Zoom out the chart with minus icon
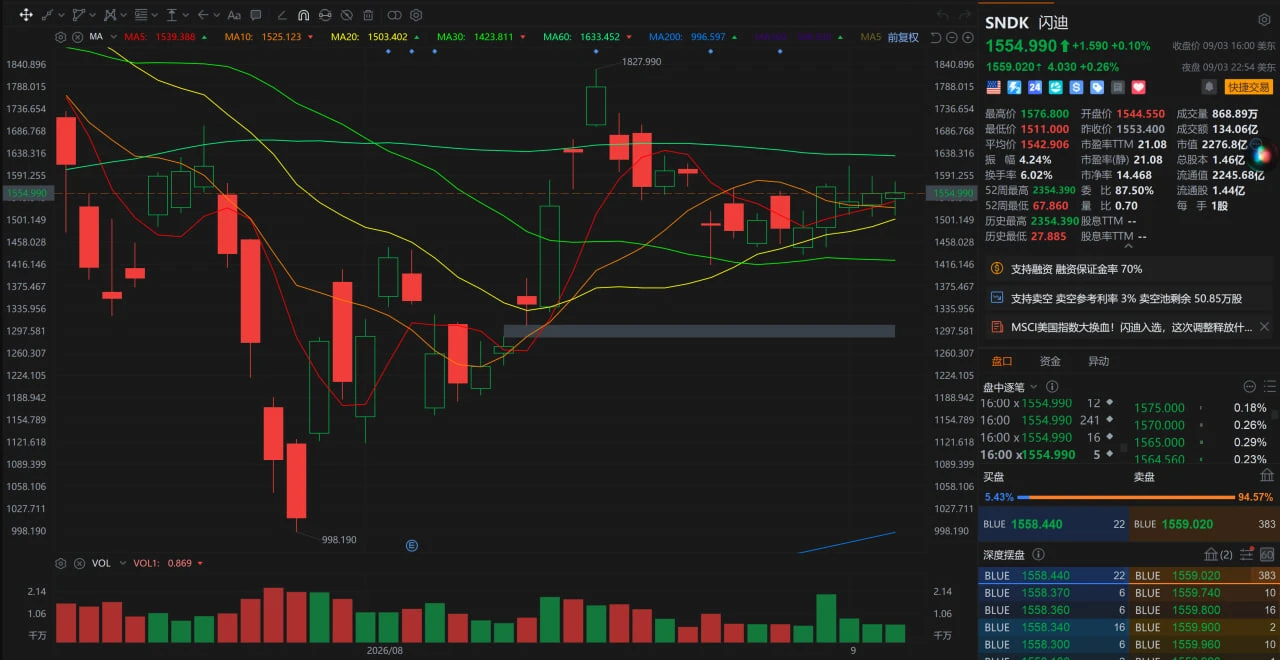 951,37
